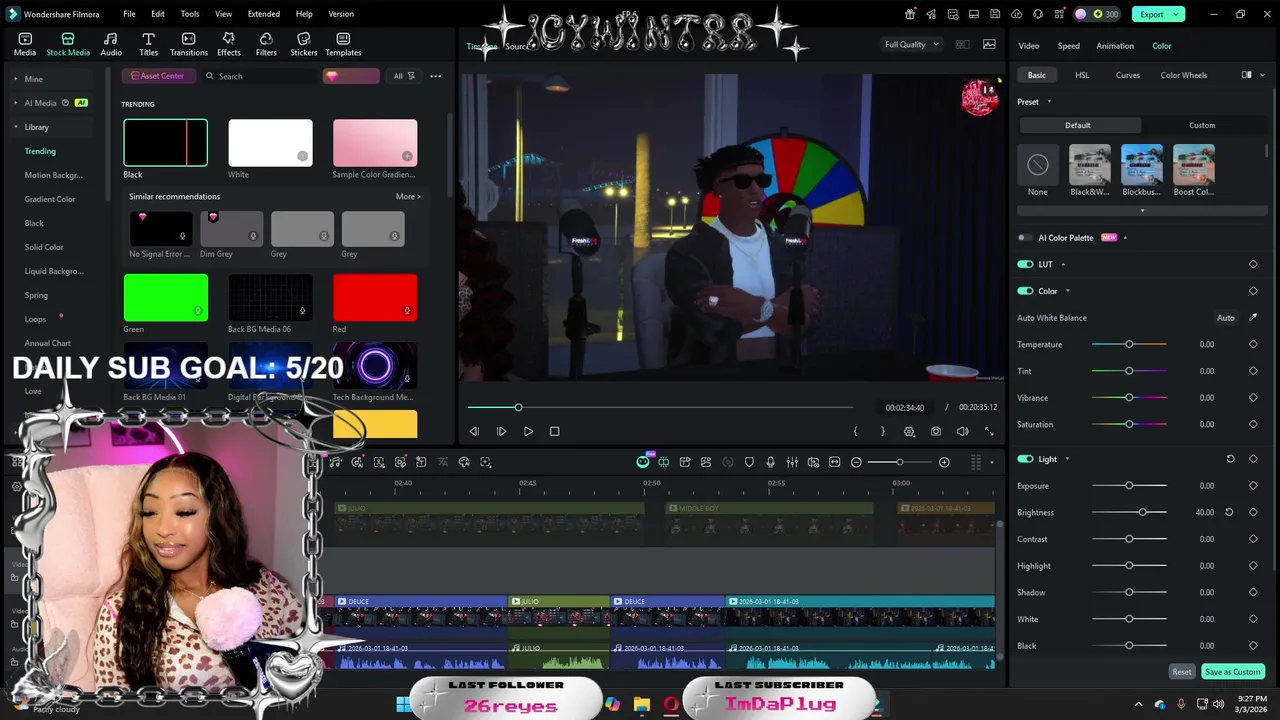Open the Titles tab
The image size is (1280, 720).
148,44
